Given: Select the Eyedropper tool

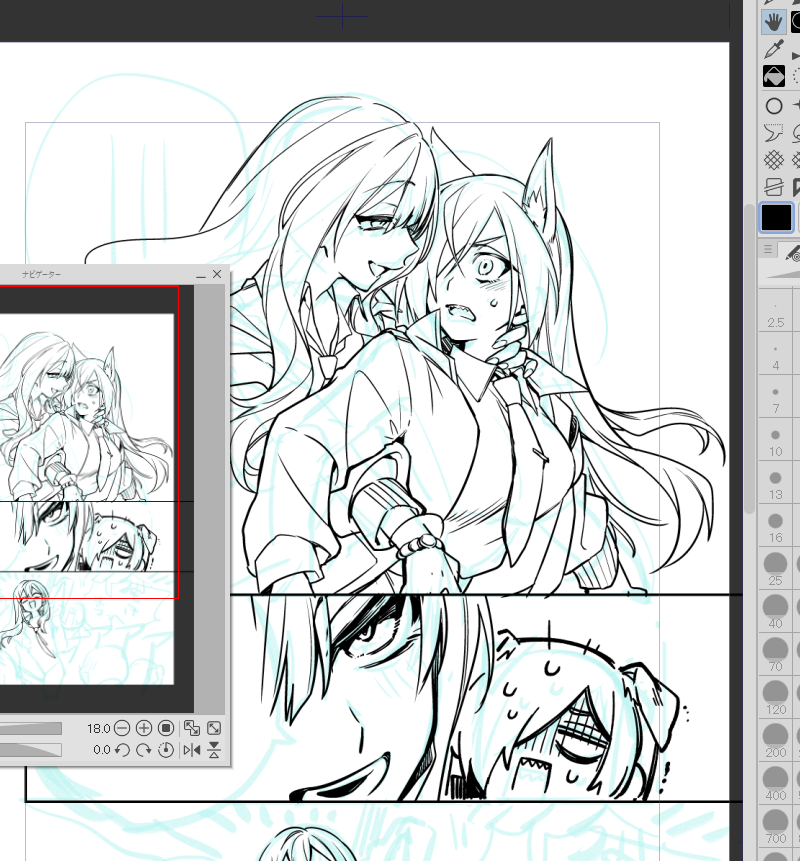Looking at the screenshot, I should 774,49.
